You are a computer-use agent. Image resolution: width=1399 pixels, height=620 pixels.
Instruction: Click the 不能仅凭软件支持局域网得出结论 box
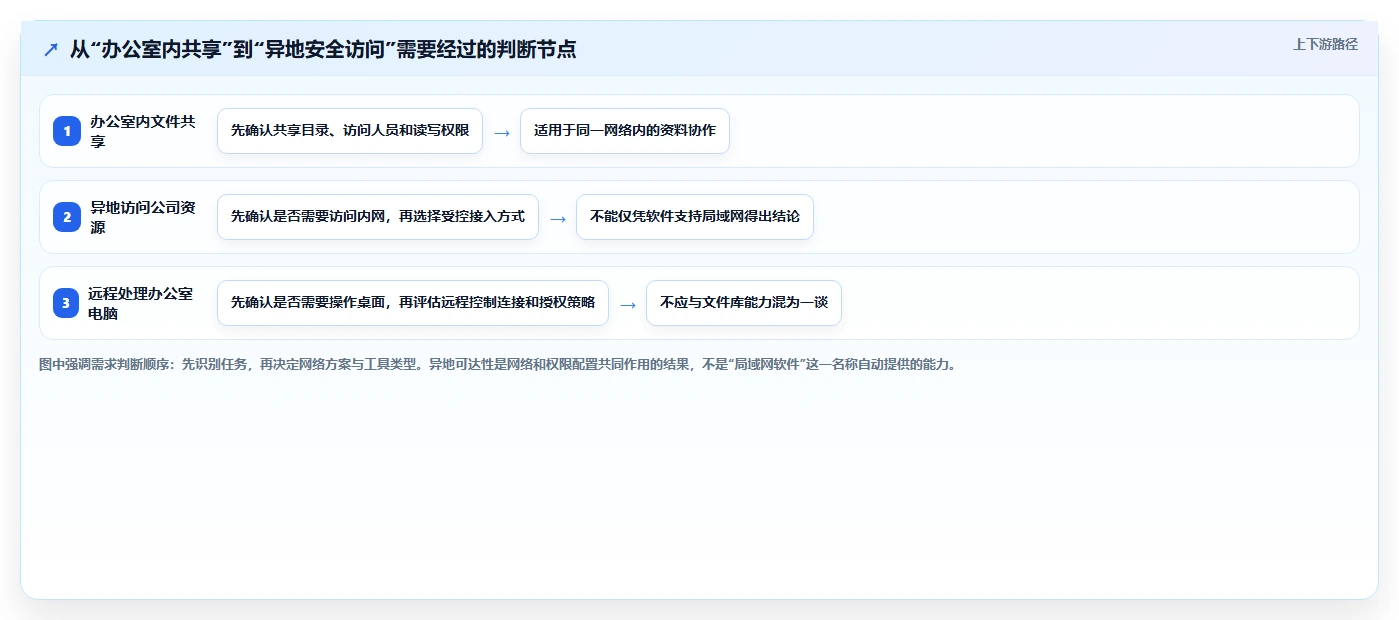pos(695,217)
